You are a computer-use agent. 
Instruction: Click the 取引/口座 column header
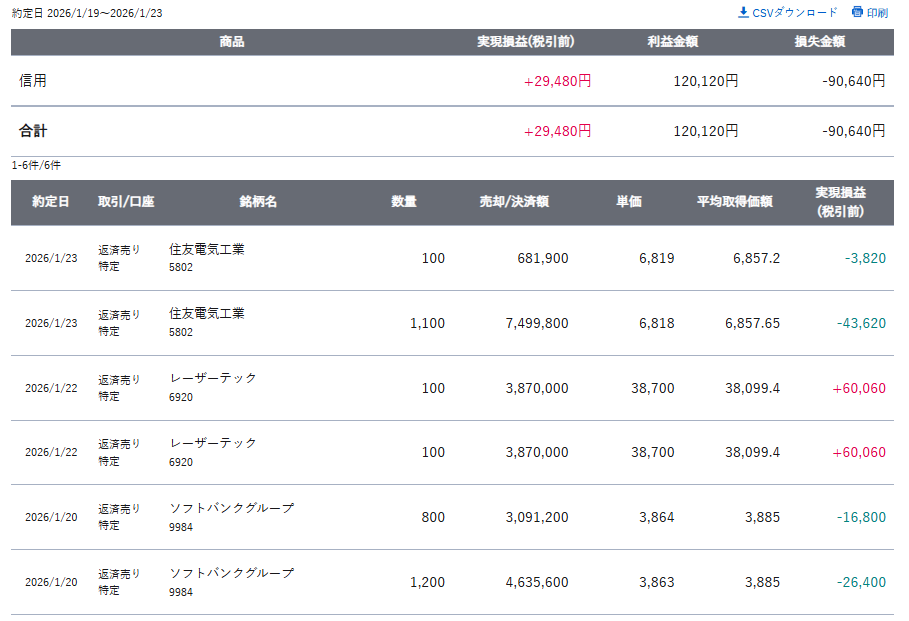pos(126,202)
